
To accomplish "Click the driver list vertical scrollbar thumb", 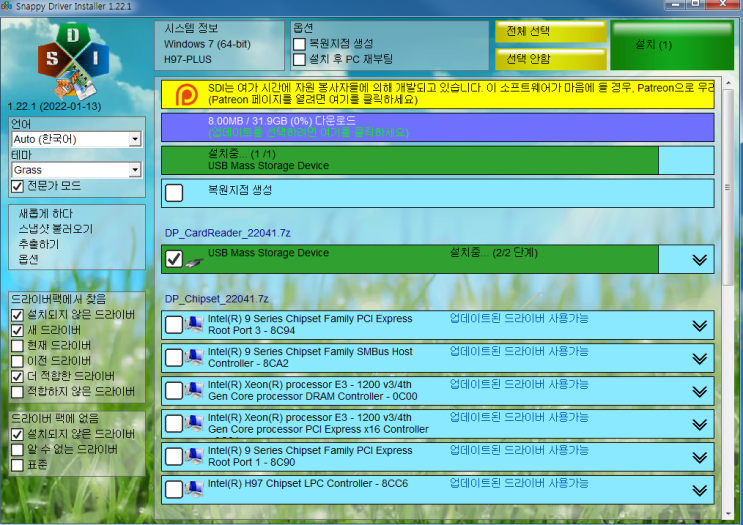I will (728, 190).
